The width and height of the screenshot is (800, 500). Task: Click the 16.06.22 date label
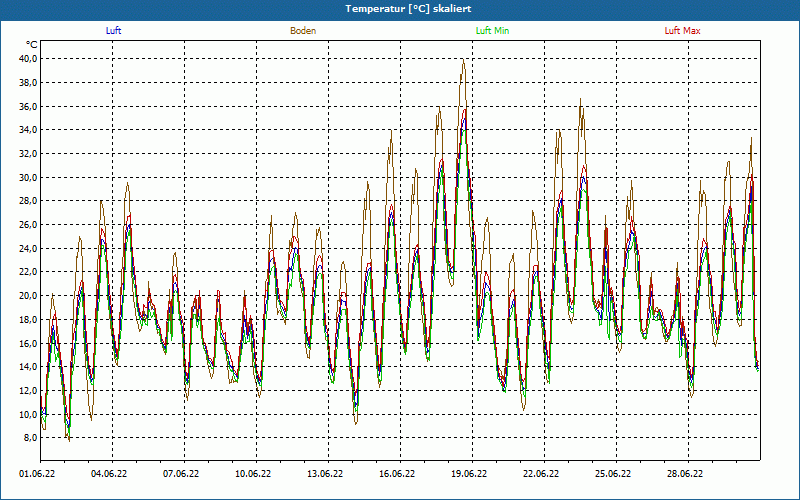pos(397,474)
